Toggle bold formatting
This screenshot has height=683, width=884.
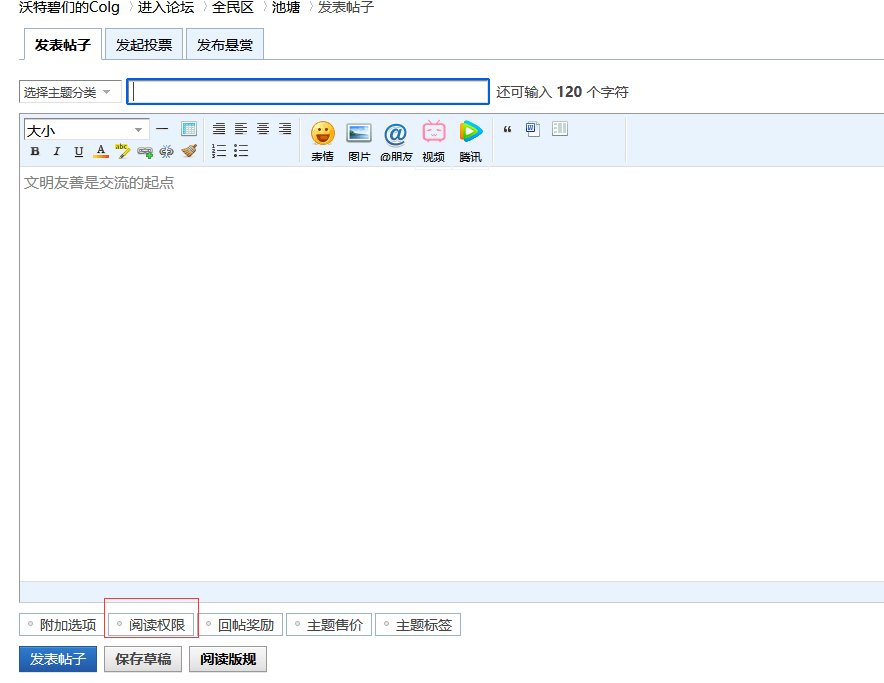tap(35, 151)
